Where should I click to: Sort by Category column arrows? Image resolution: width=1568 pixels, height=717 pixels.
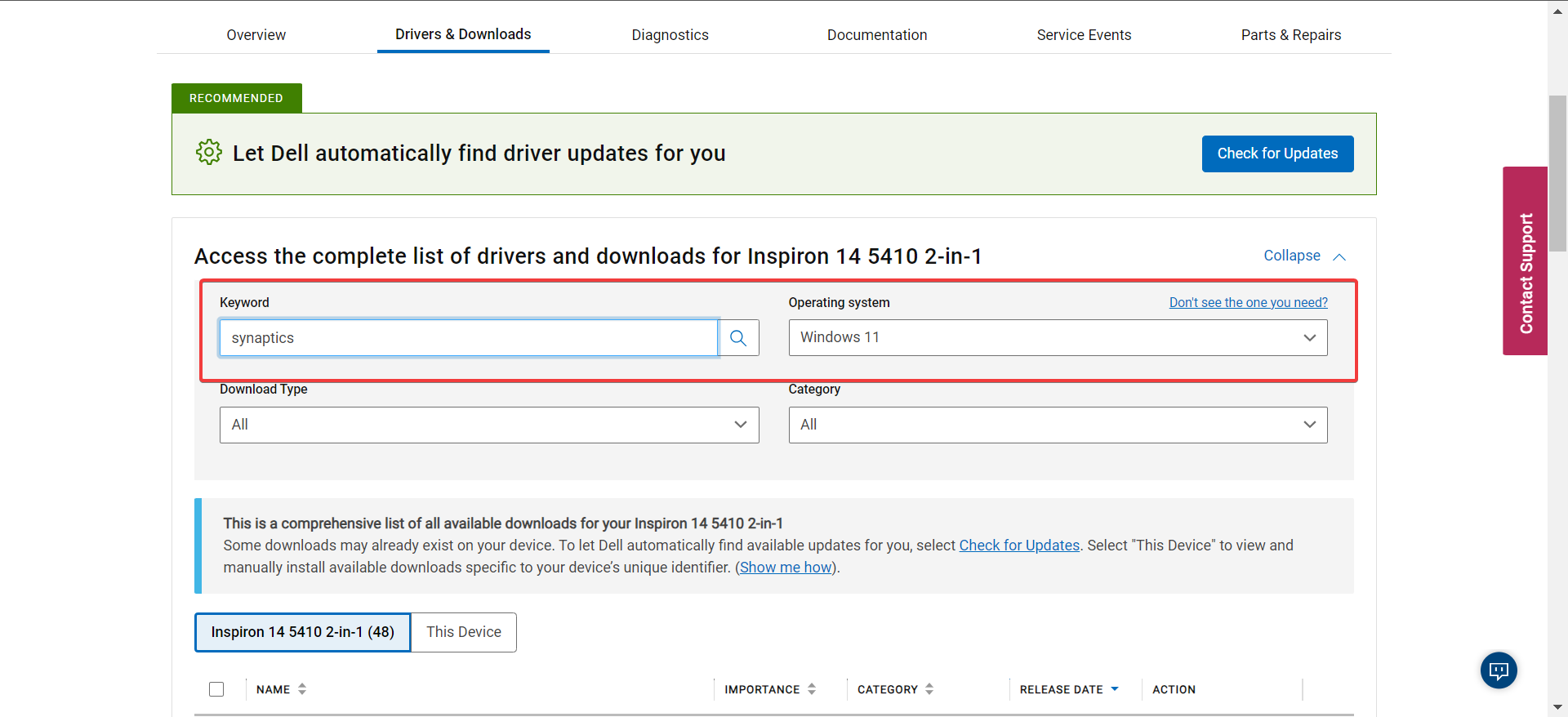click(929, 689)
